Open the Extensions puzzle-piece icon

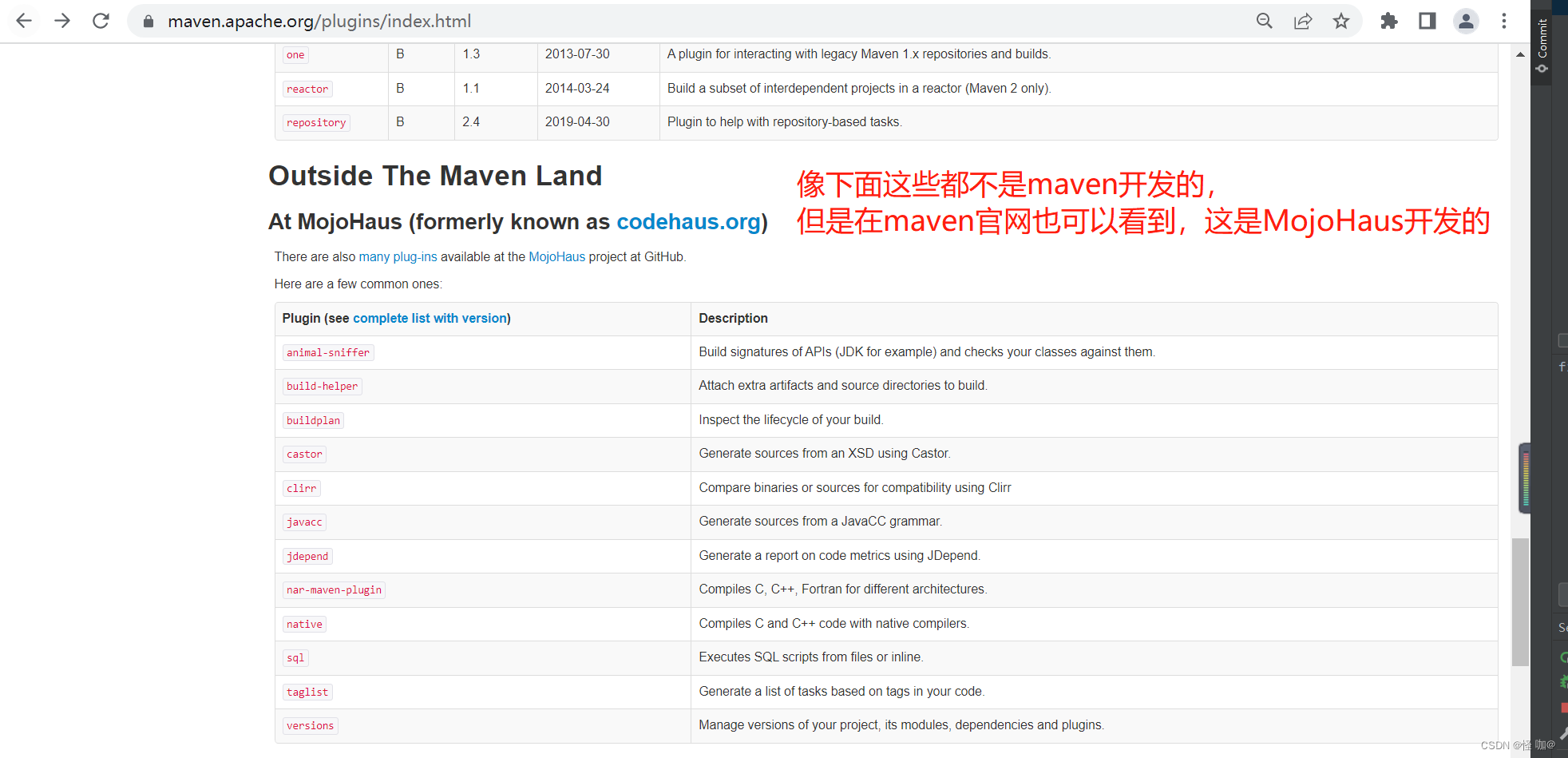pos(1388,21)
